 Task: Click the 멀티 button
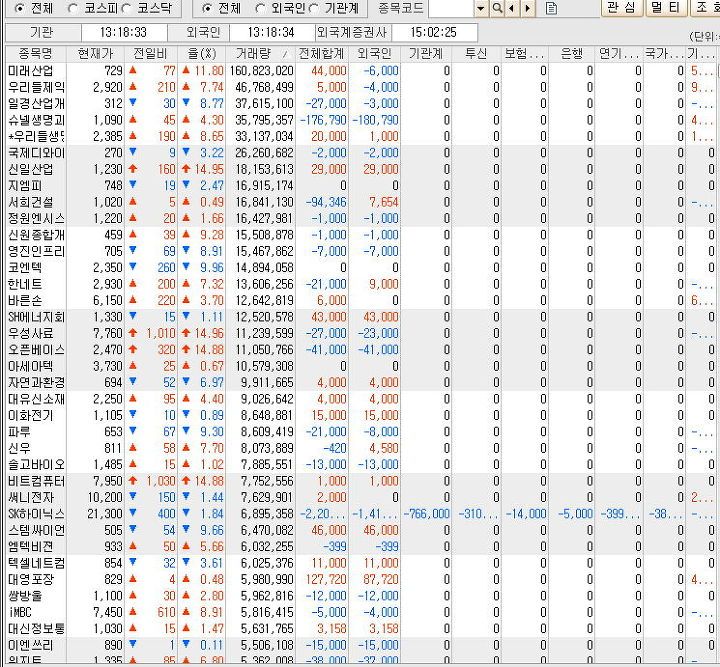click(666, 7)
